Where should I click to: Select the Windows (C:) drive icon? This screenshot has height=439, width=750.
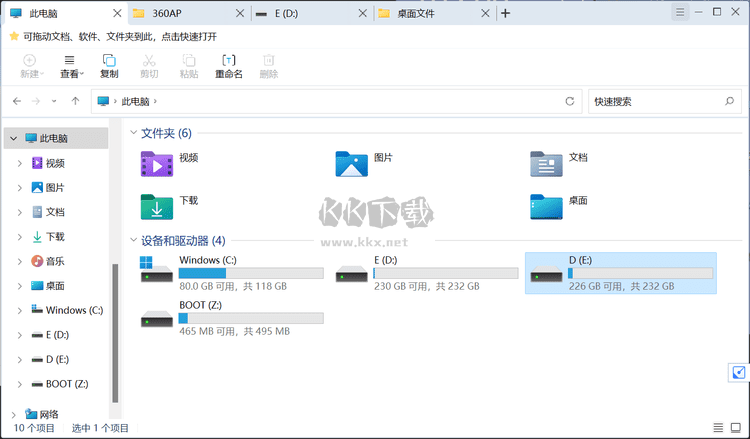[x=156, y=270]
